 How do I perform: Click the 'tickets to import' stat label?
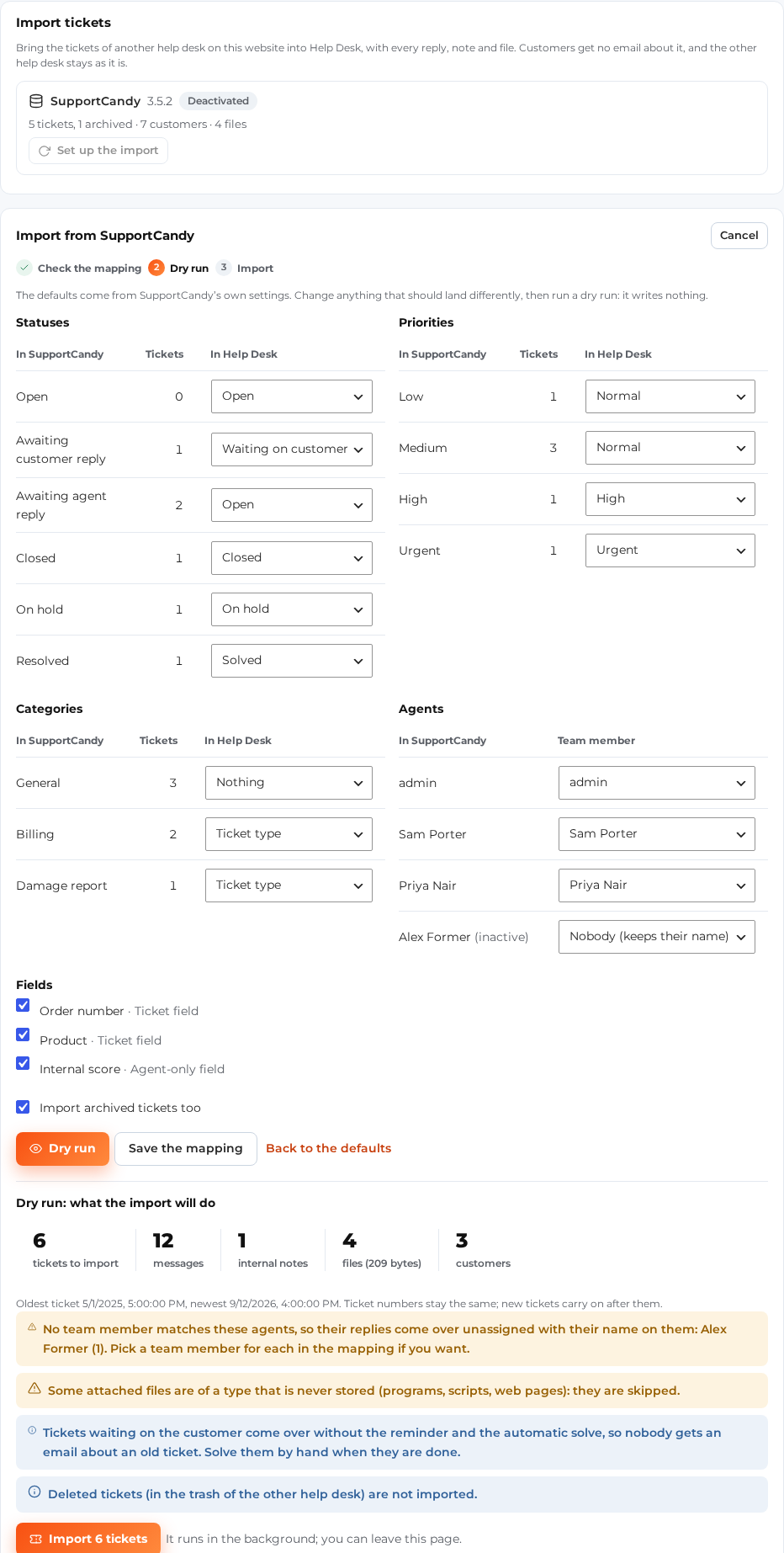(76, 1263)
